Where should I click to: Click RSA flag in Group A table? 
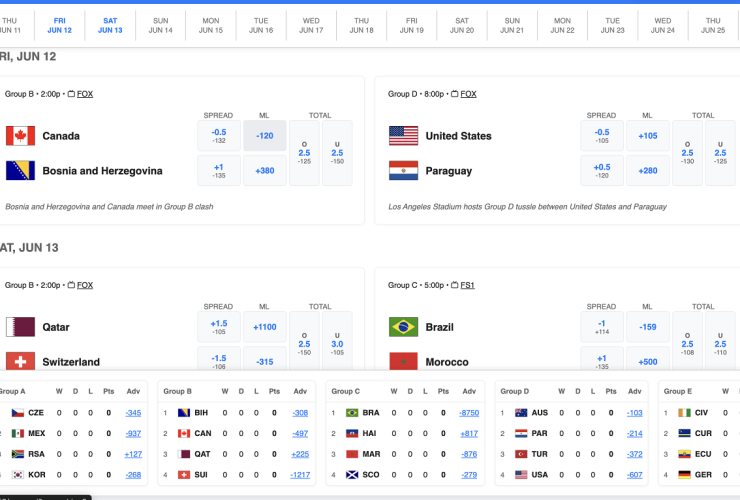tap(17, 454)
